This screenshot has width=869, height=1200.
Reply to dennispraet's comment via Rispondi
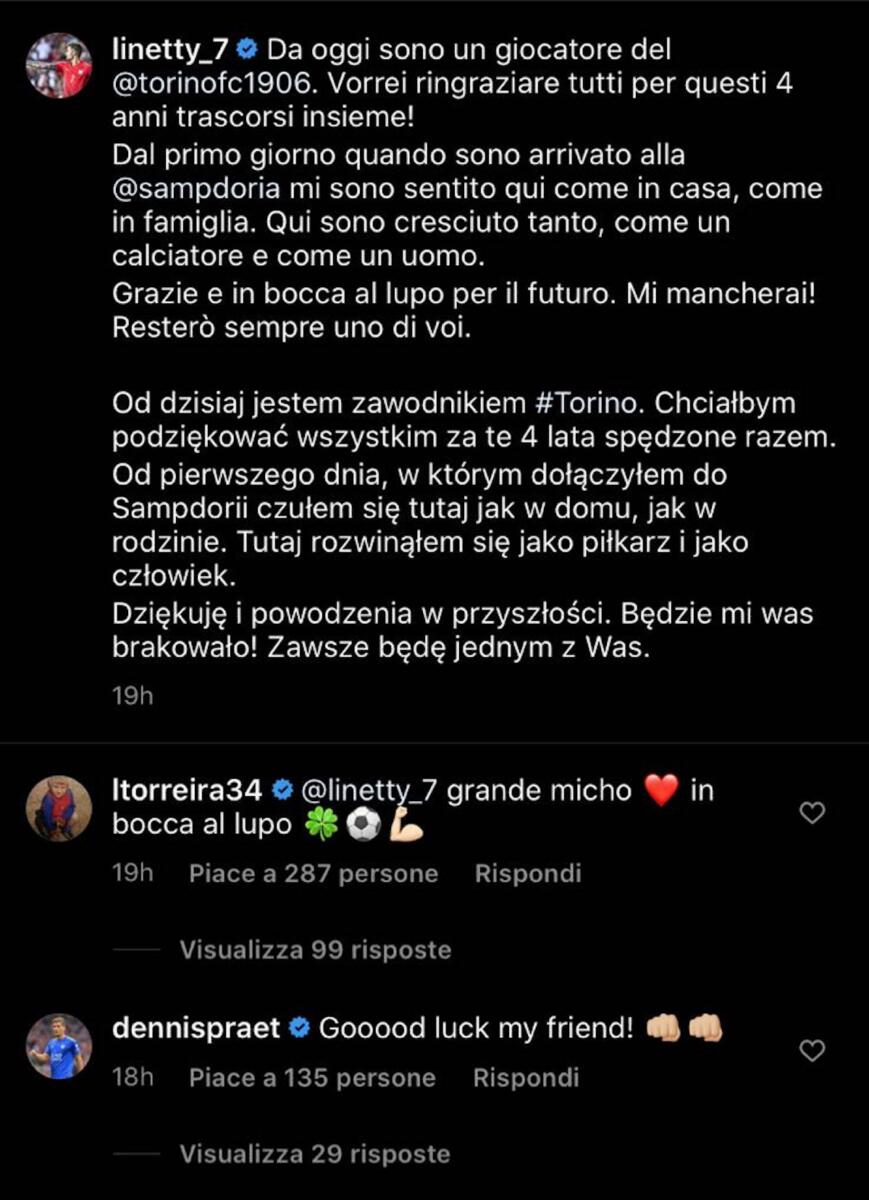tap(525, 1078)
